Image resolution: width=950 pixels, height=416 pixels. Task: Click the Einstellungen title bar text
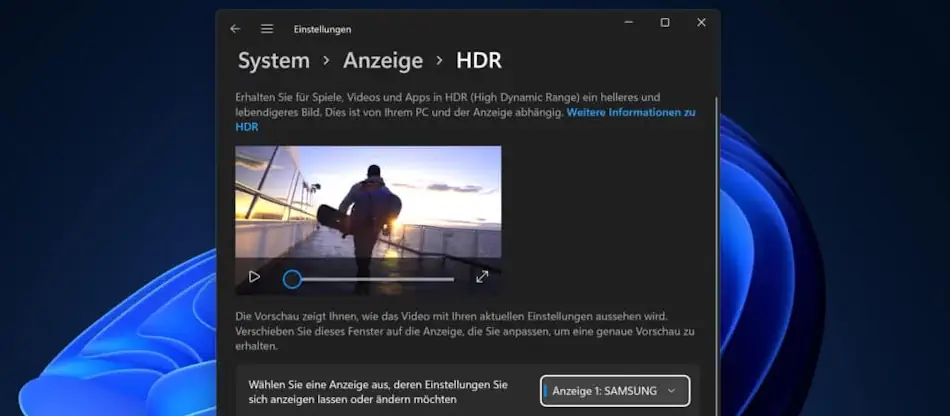tap(322, 30)
